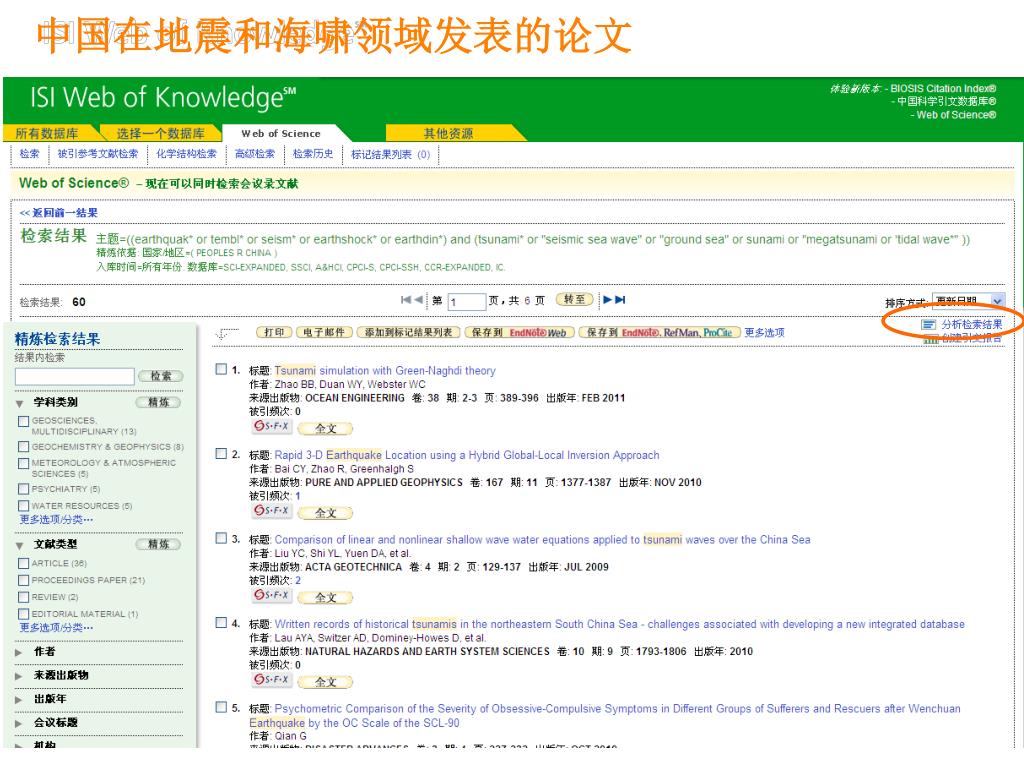Click 更多选项 link in toolbar
The image size is (1024, 768).
[764, 332]
